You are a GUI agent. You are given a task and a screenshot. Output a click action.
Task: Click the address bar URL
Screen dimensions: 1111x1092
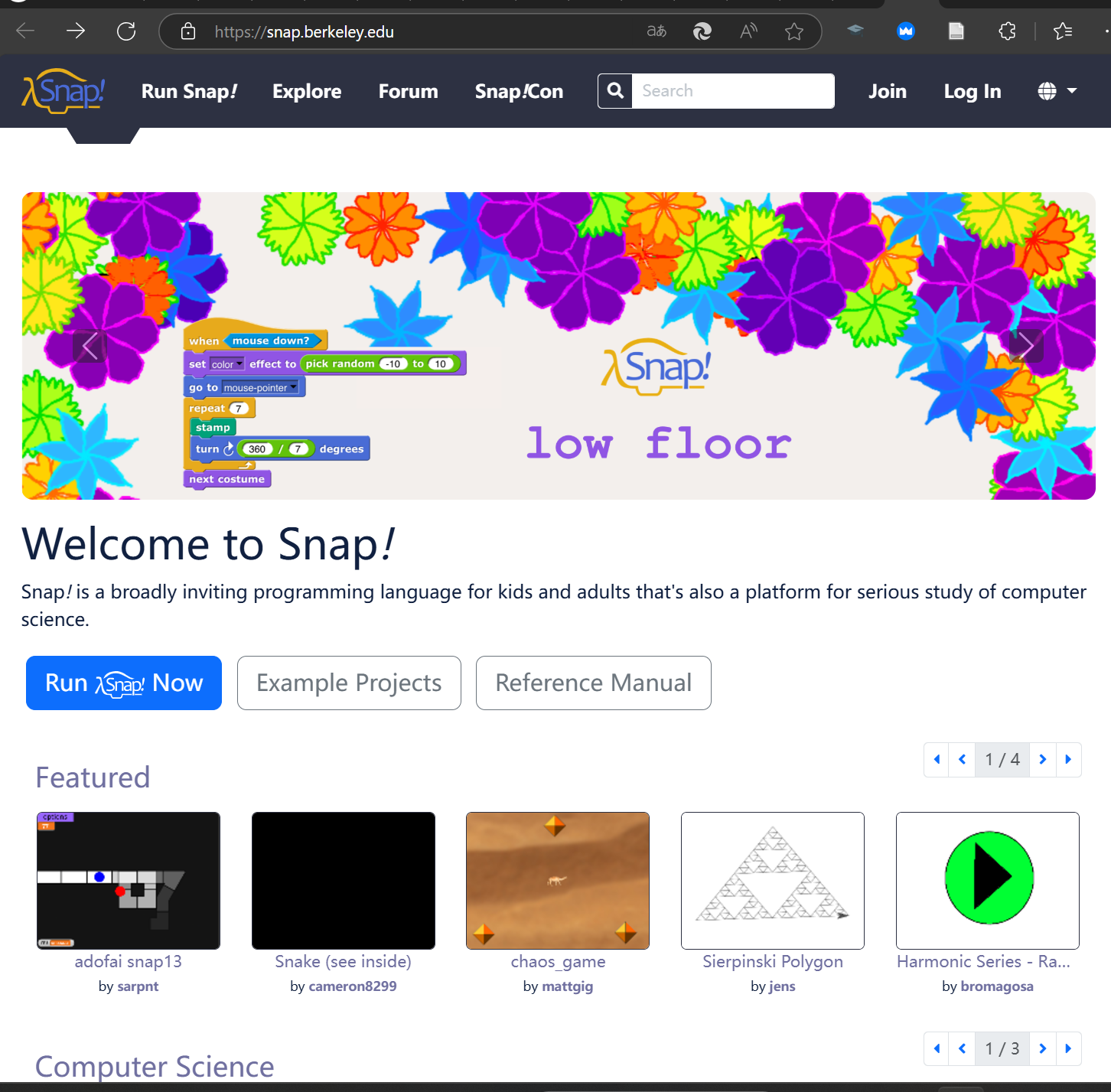click(x=305, y=31)
